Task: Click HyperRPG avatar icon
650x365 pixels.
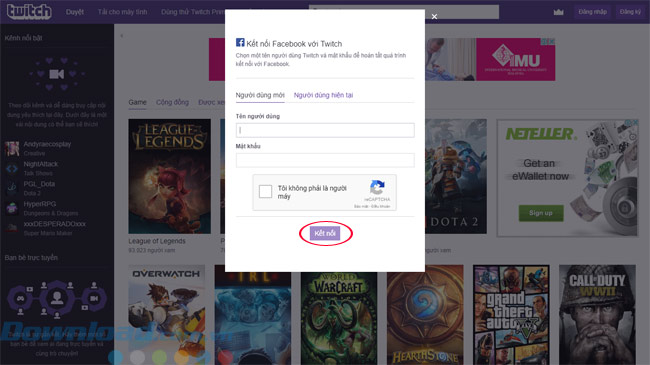Action: (12, 208)
